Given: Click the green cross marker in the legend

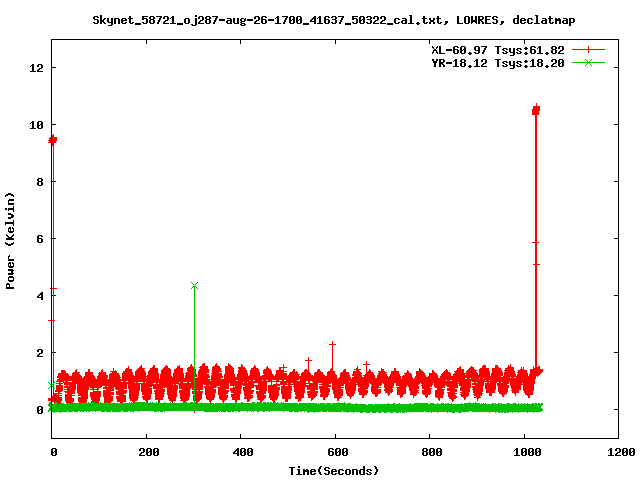Looking at the screenshot, I should coord(588,62).
